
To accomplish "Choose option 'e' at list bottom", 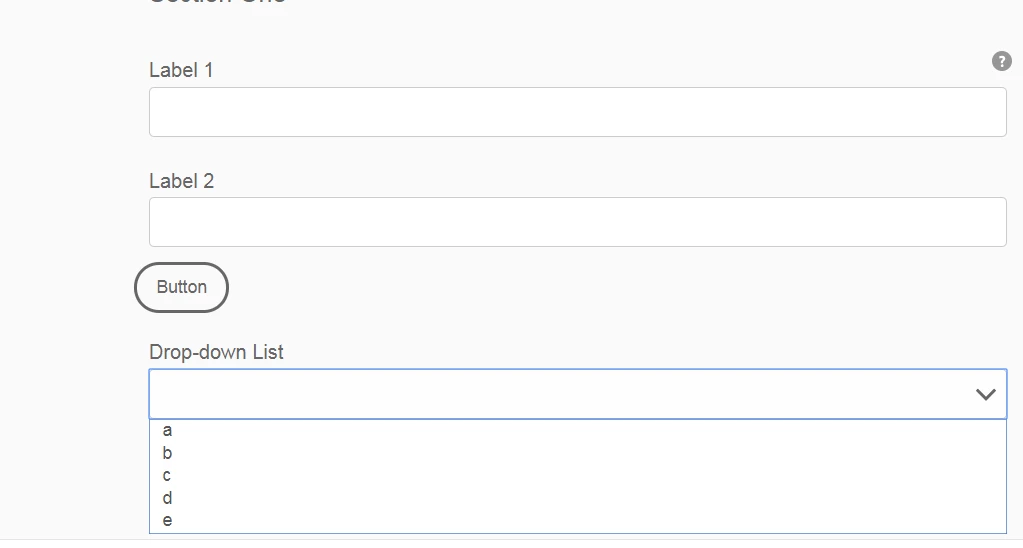I will point(167,520).
